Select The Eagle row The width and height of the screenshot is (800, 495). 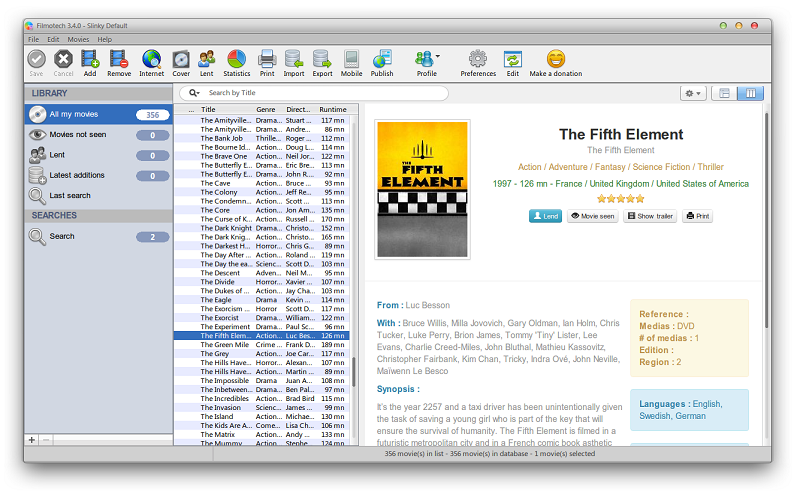(262, 300)
